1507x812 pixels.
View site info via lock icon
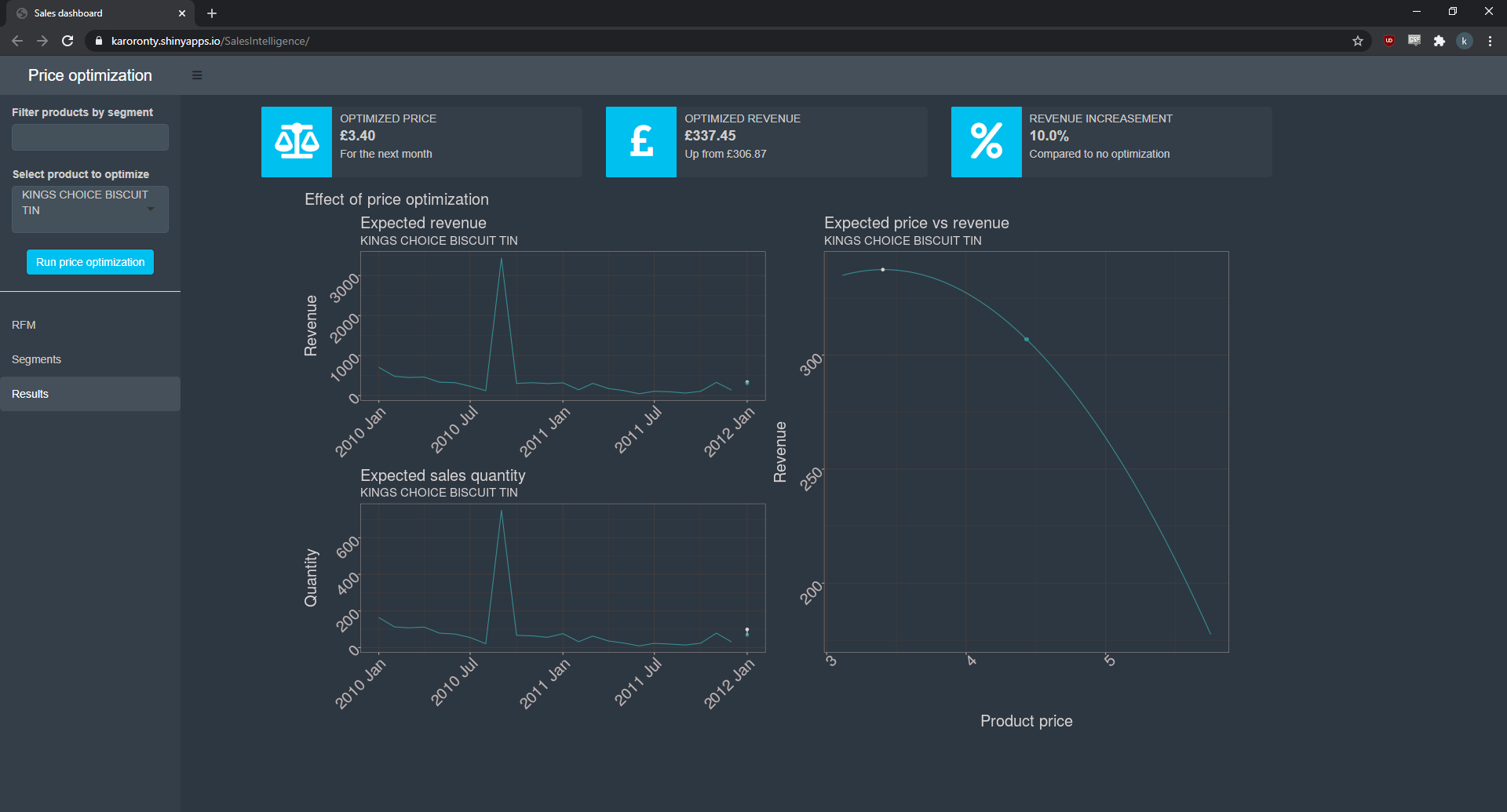point(98,41)
